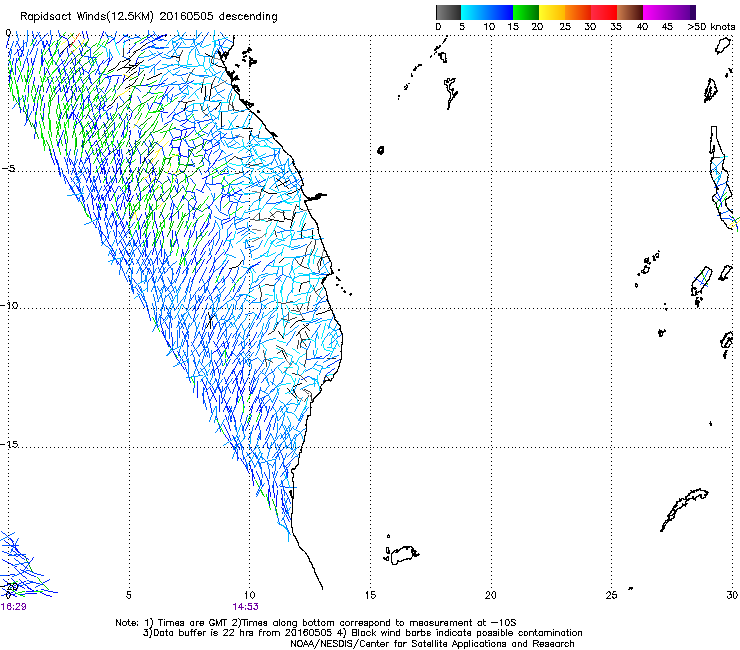Select the brown 35–40 knots legend color

630,12
